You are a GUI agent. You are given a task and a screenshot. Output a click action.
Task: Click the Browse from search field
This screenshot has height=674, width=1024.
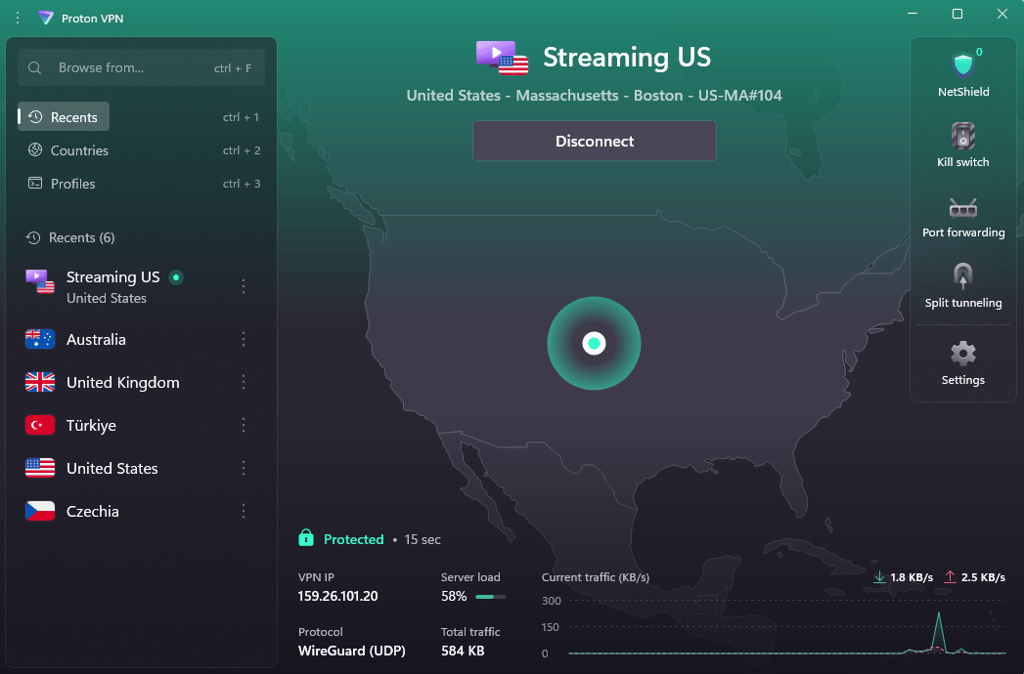(x=142, y=68)
